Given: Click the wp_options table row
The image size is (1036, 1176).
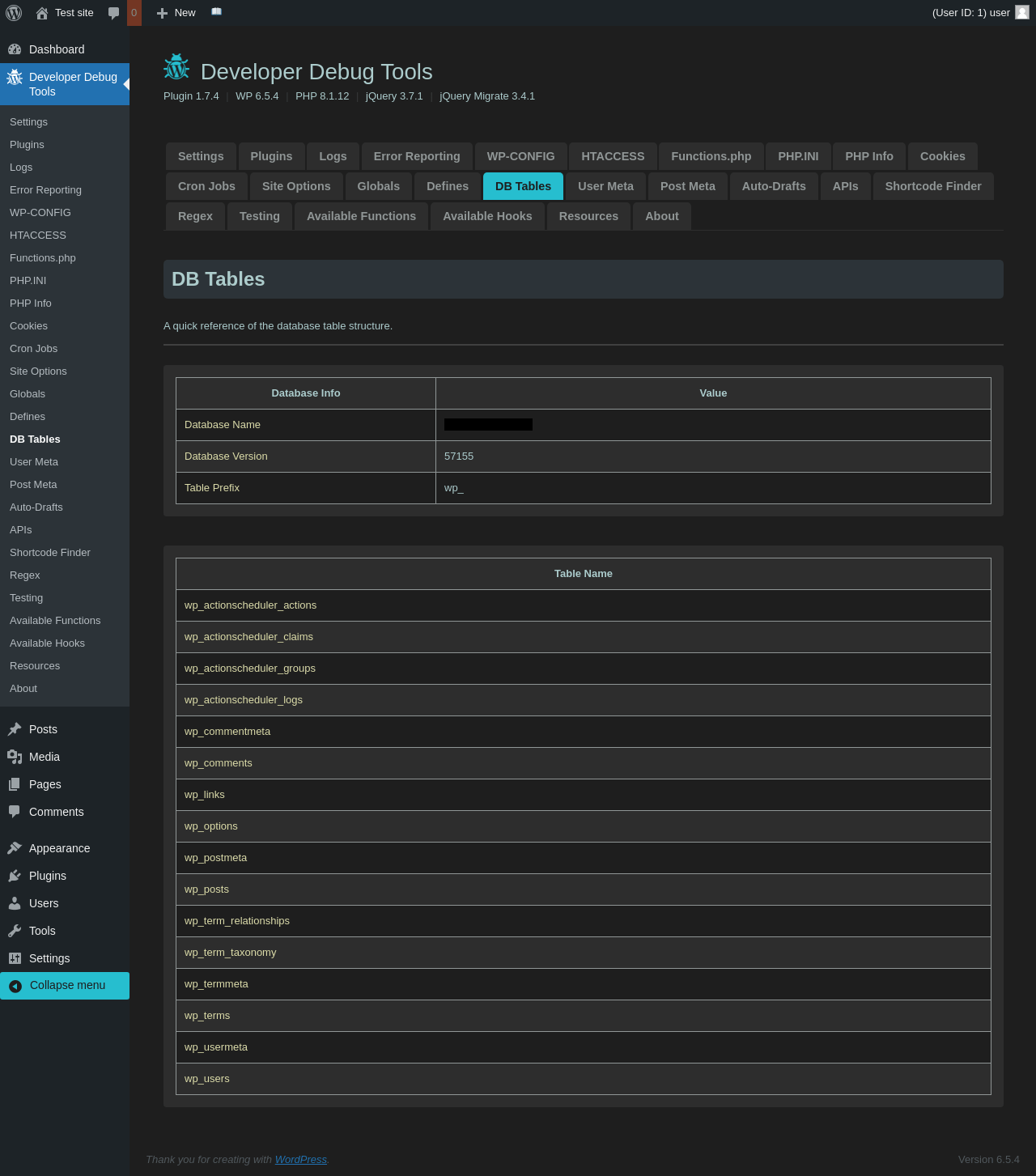Looking at the screenshot, I should [x=211, y=826].
